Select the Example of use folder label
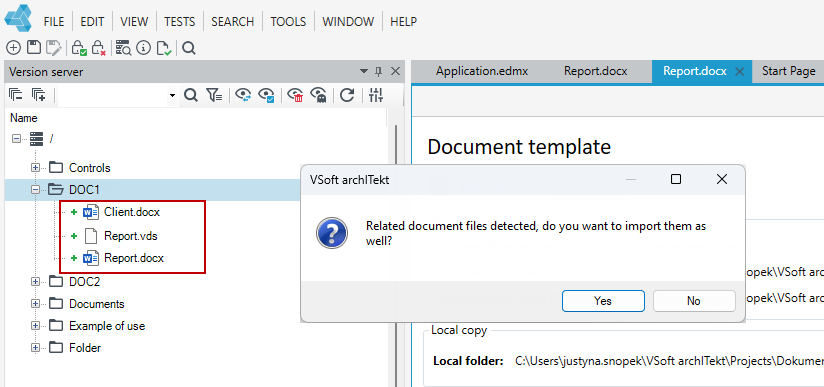The height and width of the screenshot is (387, 824). (x=107, y=326)
